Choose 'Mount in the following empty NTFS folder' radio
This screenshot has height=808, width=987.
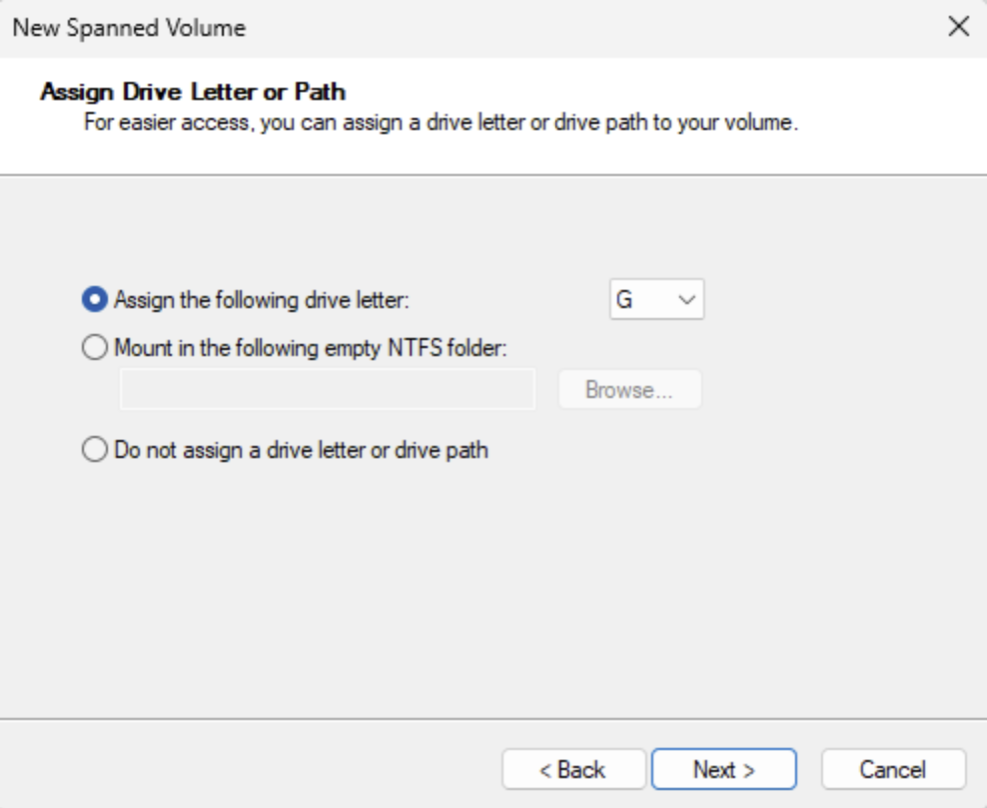click(x=95, y=348)
